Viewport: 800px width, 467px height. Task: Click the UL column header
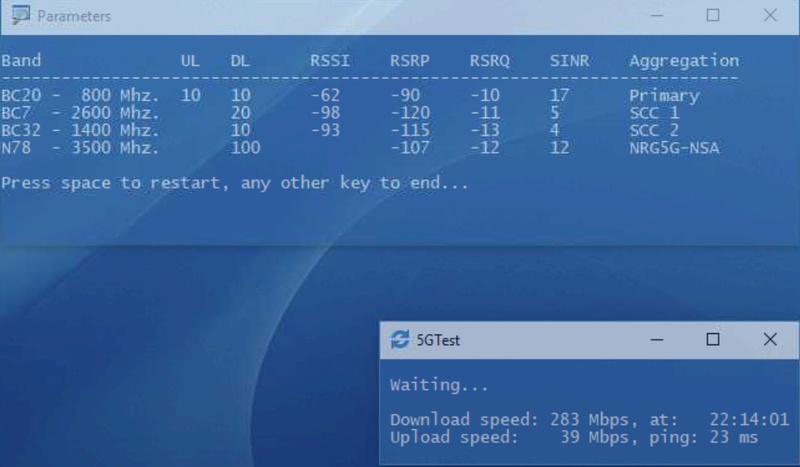[x=190, y=61]
